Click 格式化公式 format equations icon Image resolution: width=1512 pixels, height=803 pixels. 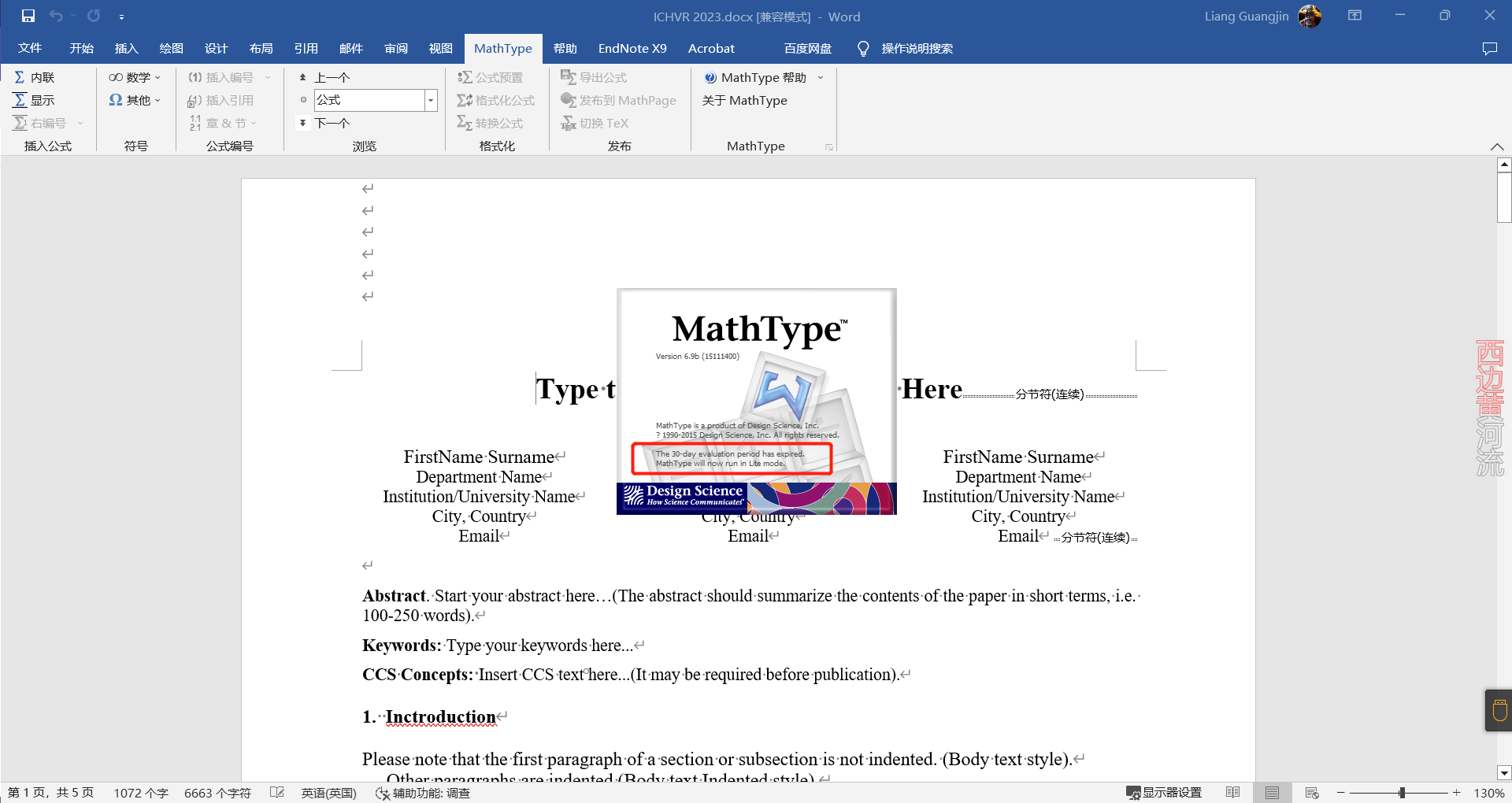465,100
